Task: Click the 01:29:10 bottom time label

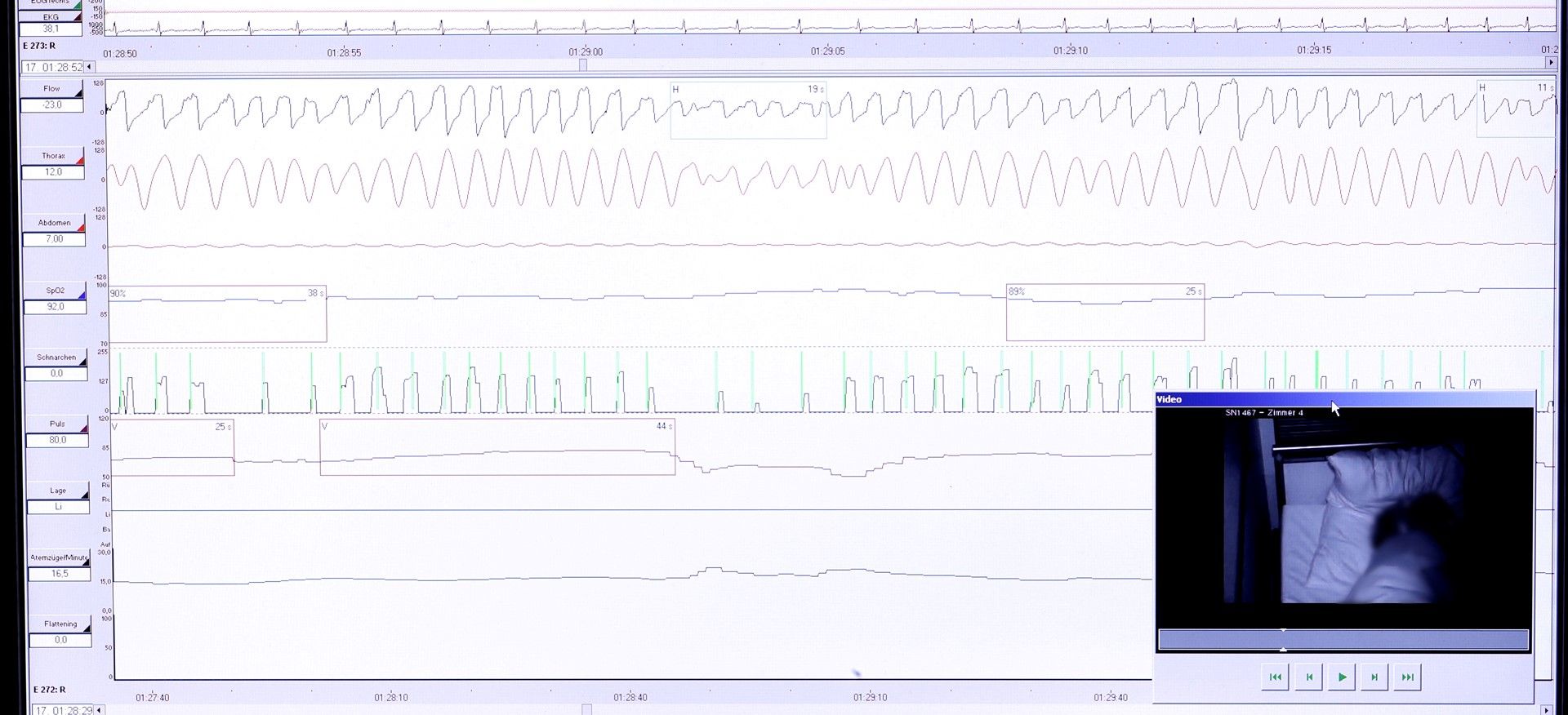Action: [x=870, y=697]
